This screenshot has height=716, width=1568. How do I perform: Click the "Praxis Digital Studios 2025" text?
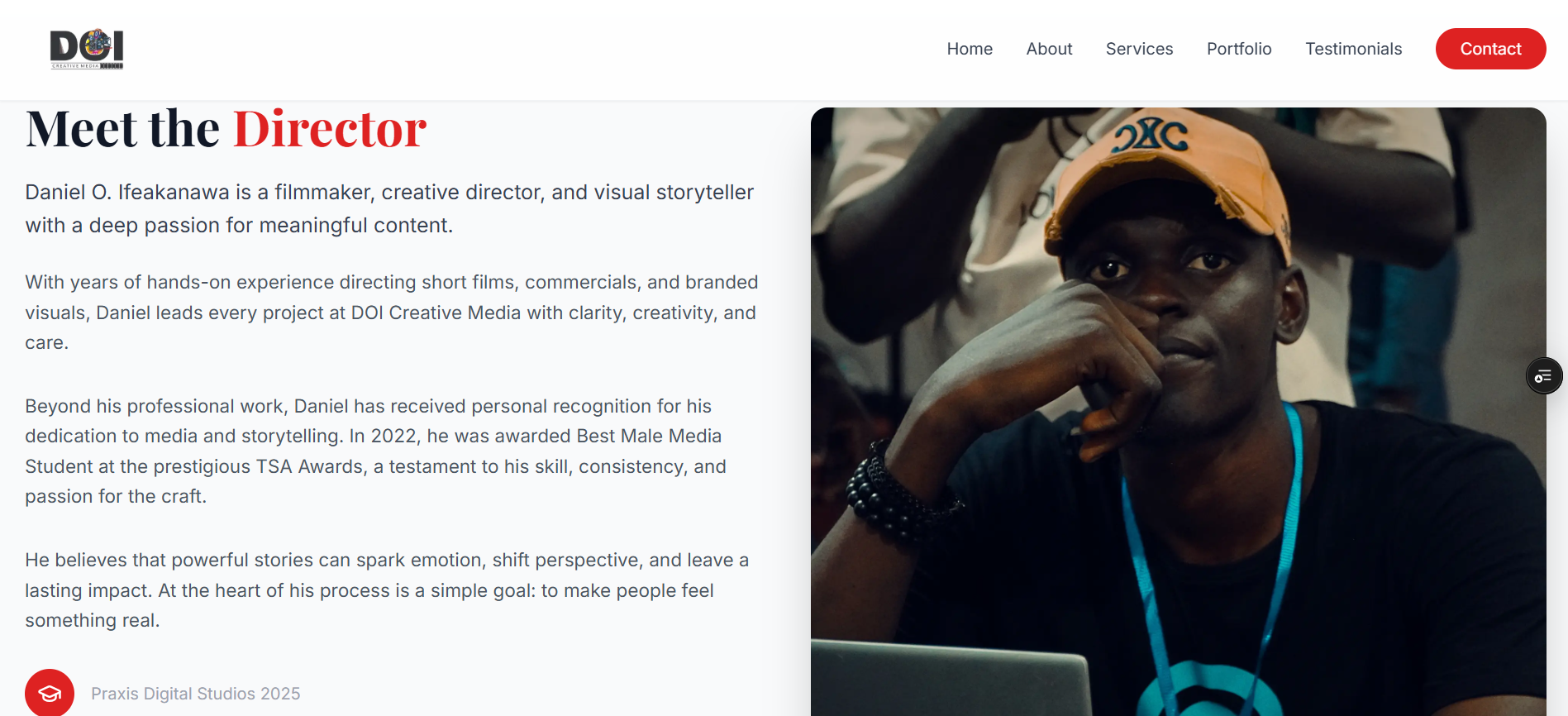[x=195, y=694]
